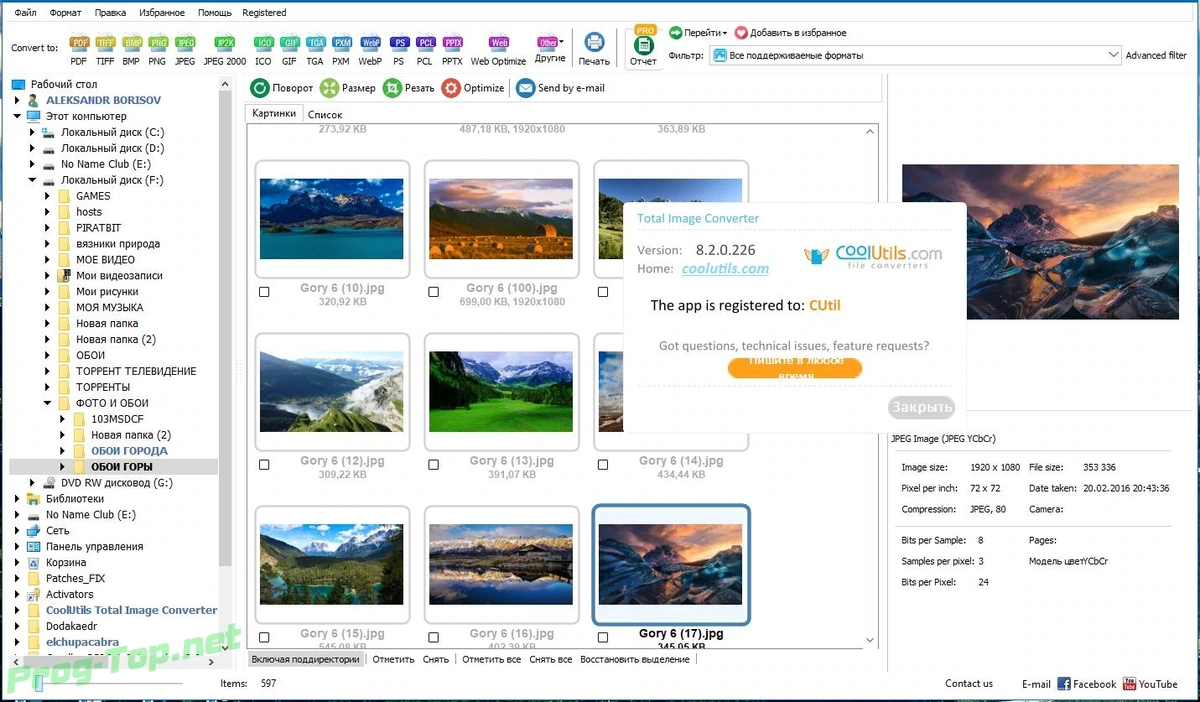1200x702 pixels.
Task: Select Gory 6 (13).jpg thumbnail
Action: point(501,392)
